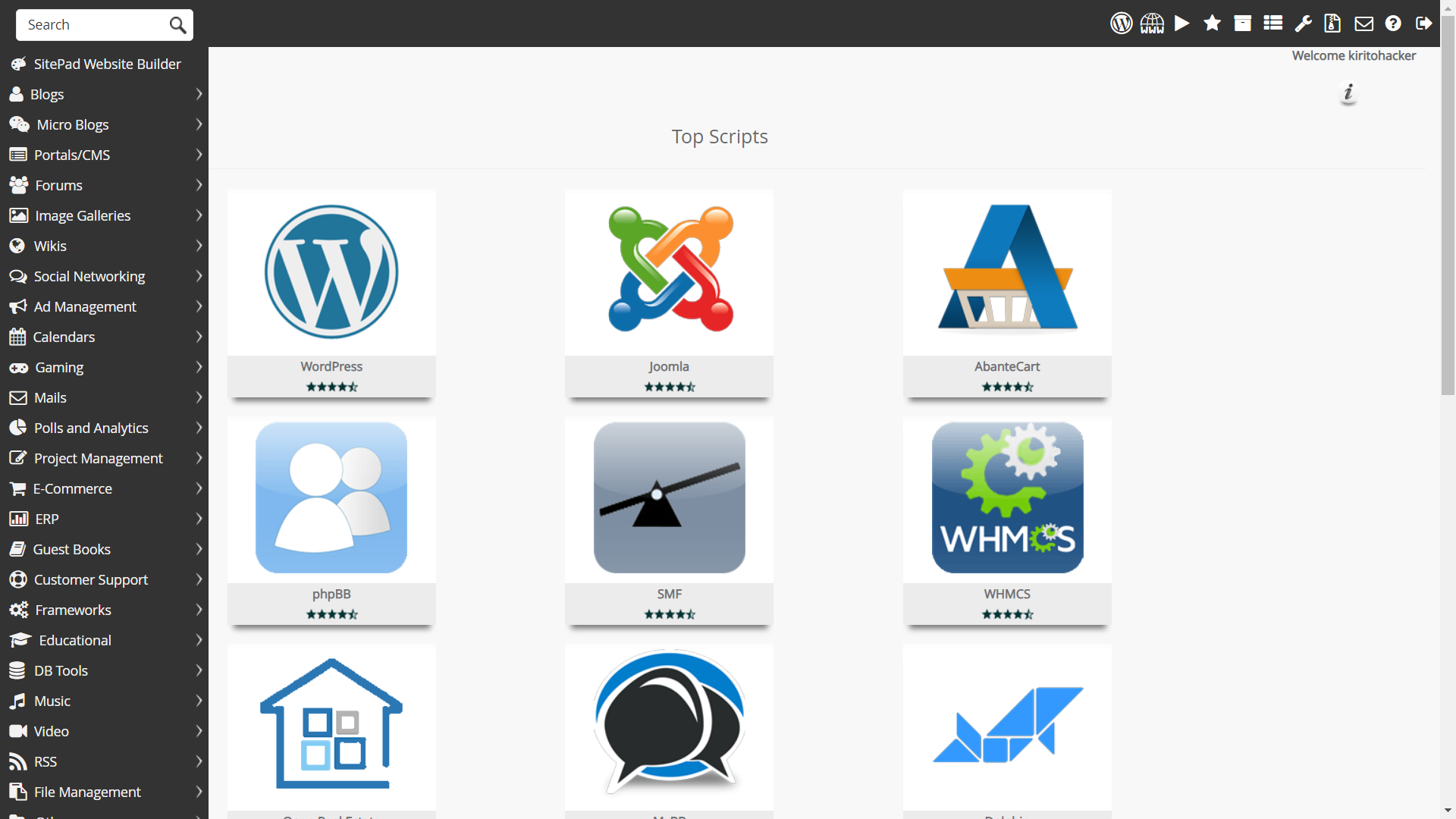Open the SMF logo thumbnail
The image size is (1456, 819).
click(670, 498)
